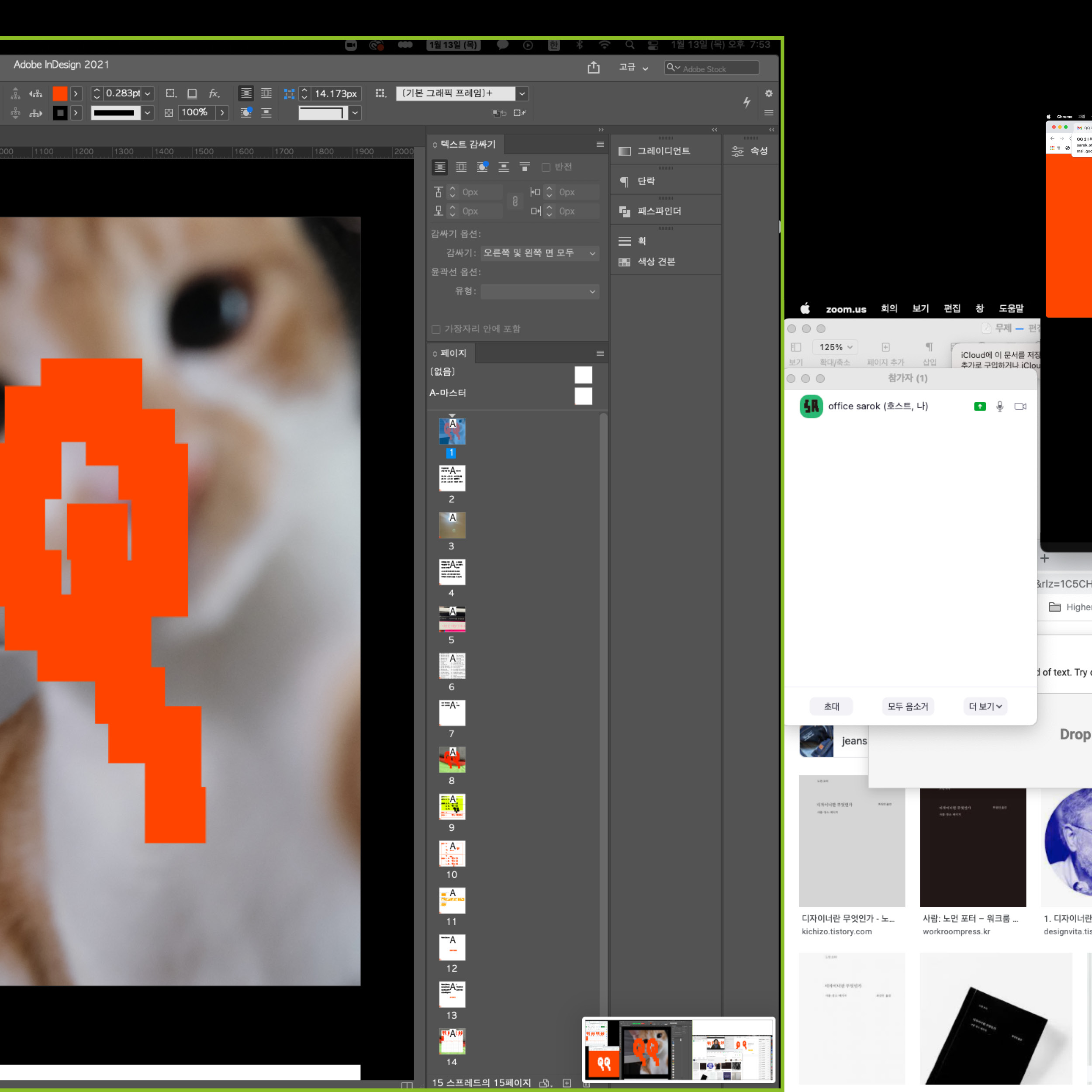
Task: Toggle microphone for office sarok participant
Action: click(x=999, y=406)
